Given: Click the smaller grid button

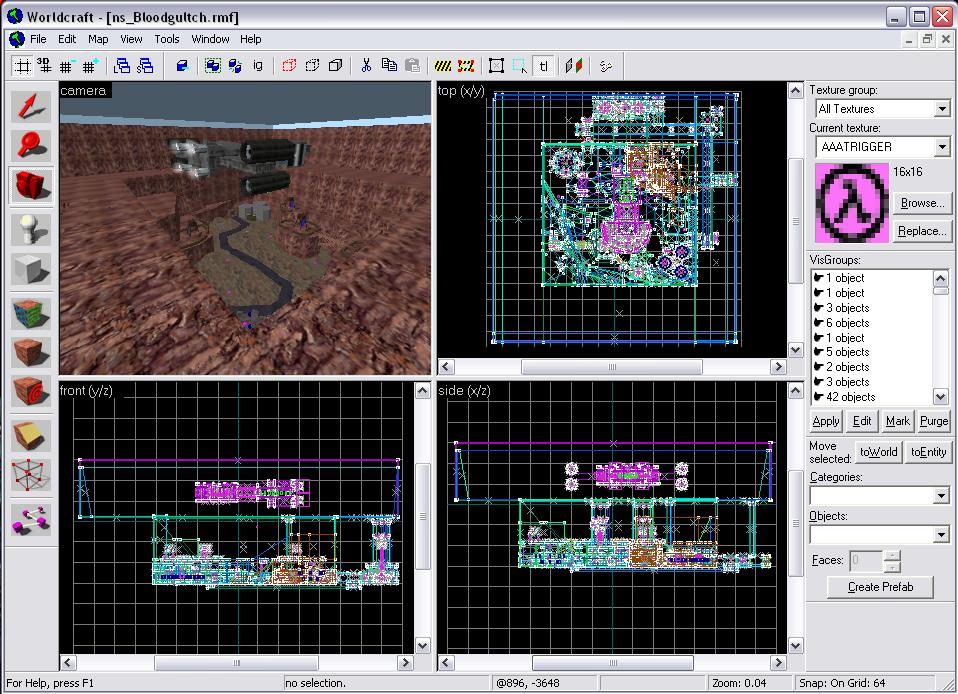Looking at the screenshot, I should (67, 66).
